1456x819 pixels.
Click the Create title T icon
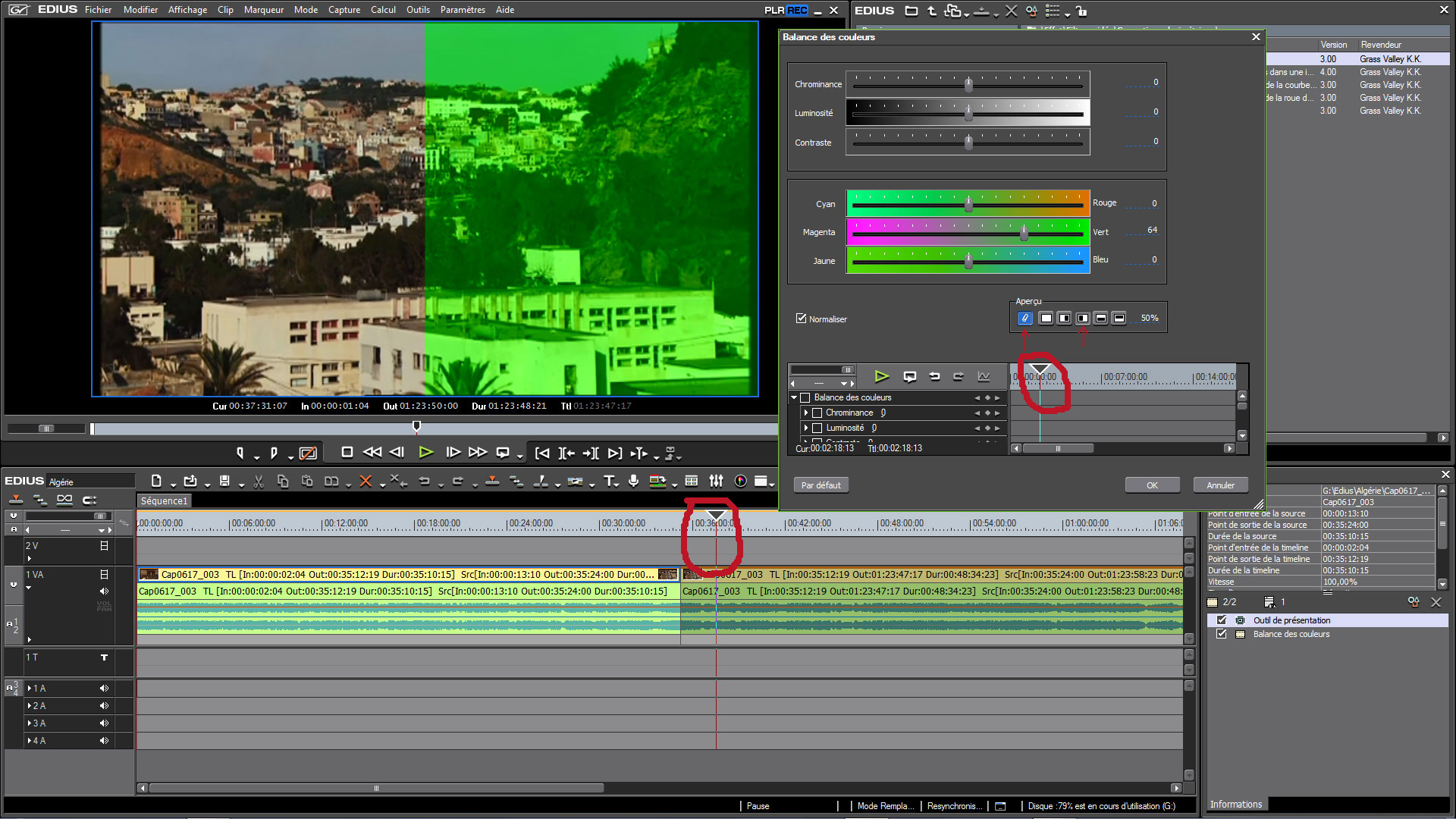click(x=609, y=481)
